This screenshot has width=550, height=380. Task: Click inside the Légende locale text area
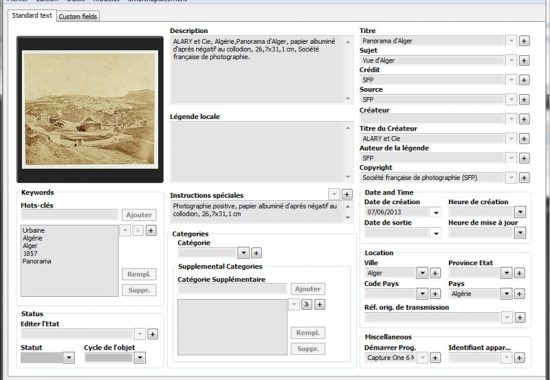257,152
